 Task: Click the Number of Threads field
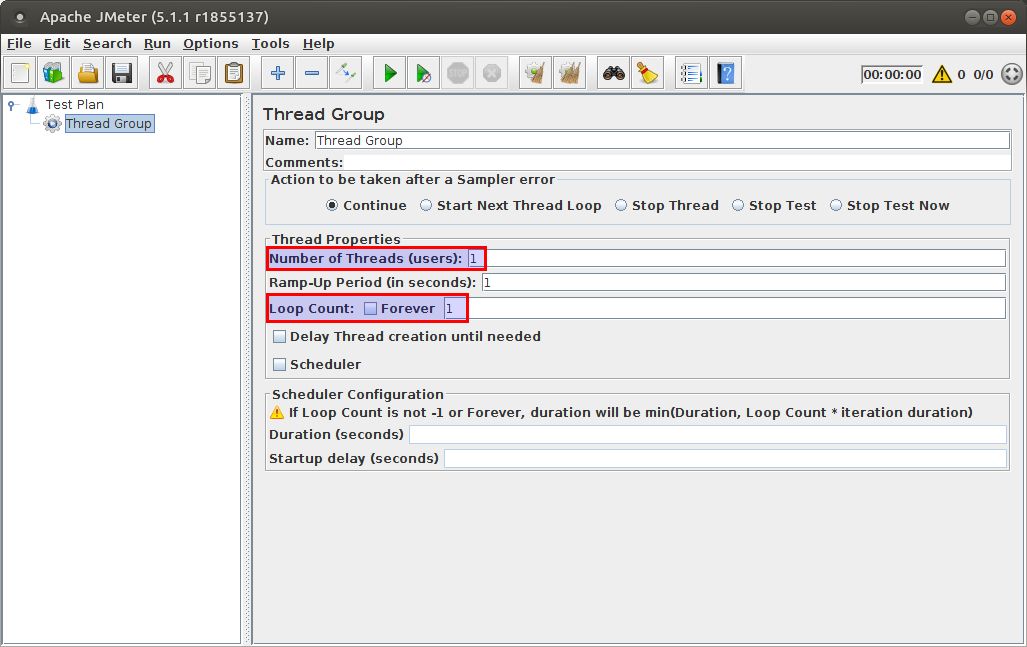pos(737,258)
